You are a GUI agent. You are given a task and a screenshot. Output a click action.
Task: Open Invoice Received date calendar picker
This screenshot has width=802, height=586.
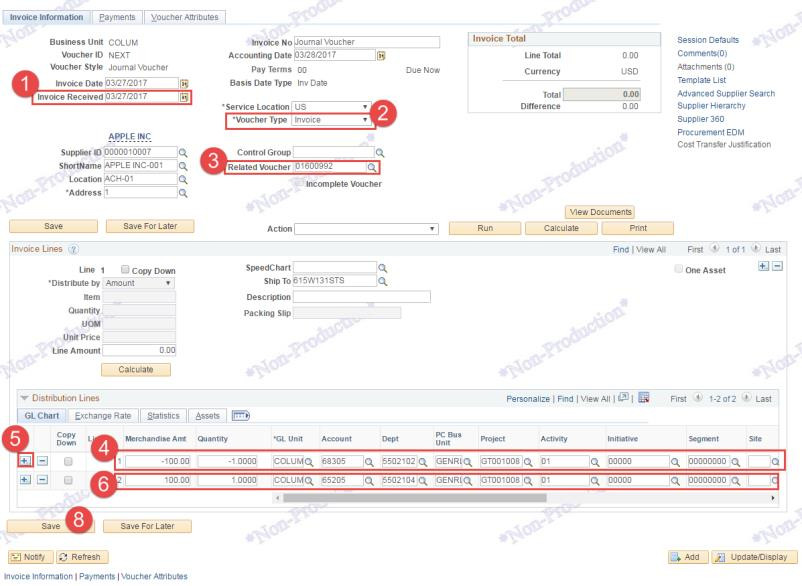tap(183, 97)
